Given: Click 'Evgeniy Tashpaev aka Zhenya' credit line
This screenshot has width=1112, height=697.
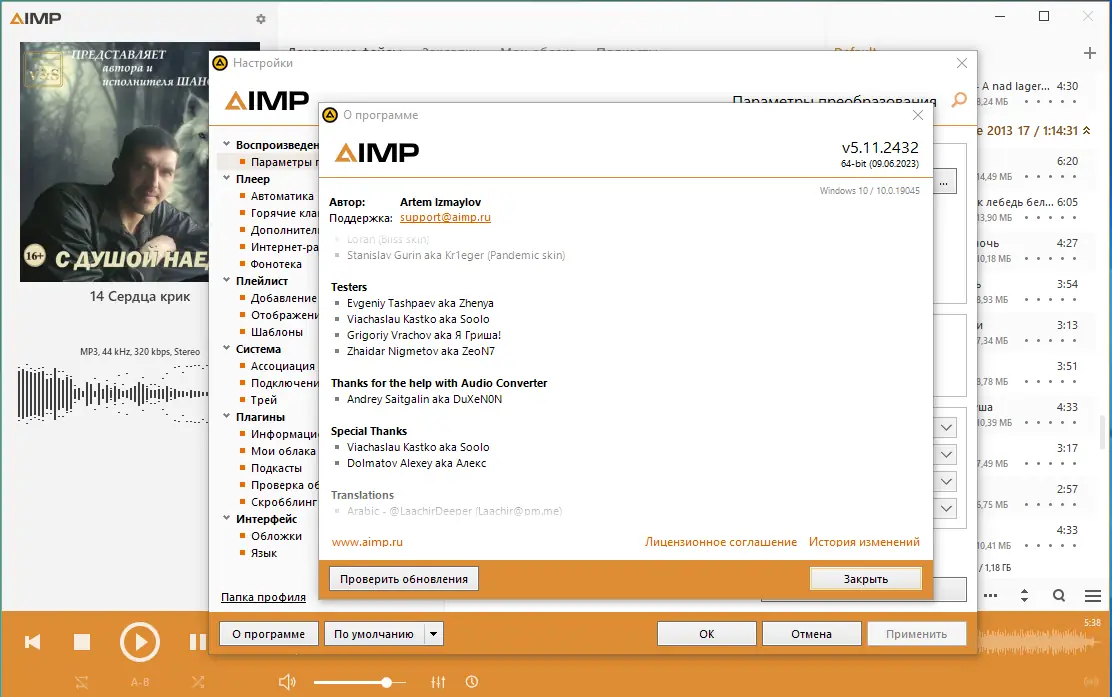Looking at the screenshot, I should (420, 303).
